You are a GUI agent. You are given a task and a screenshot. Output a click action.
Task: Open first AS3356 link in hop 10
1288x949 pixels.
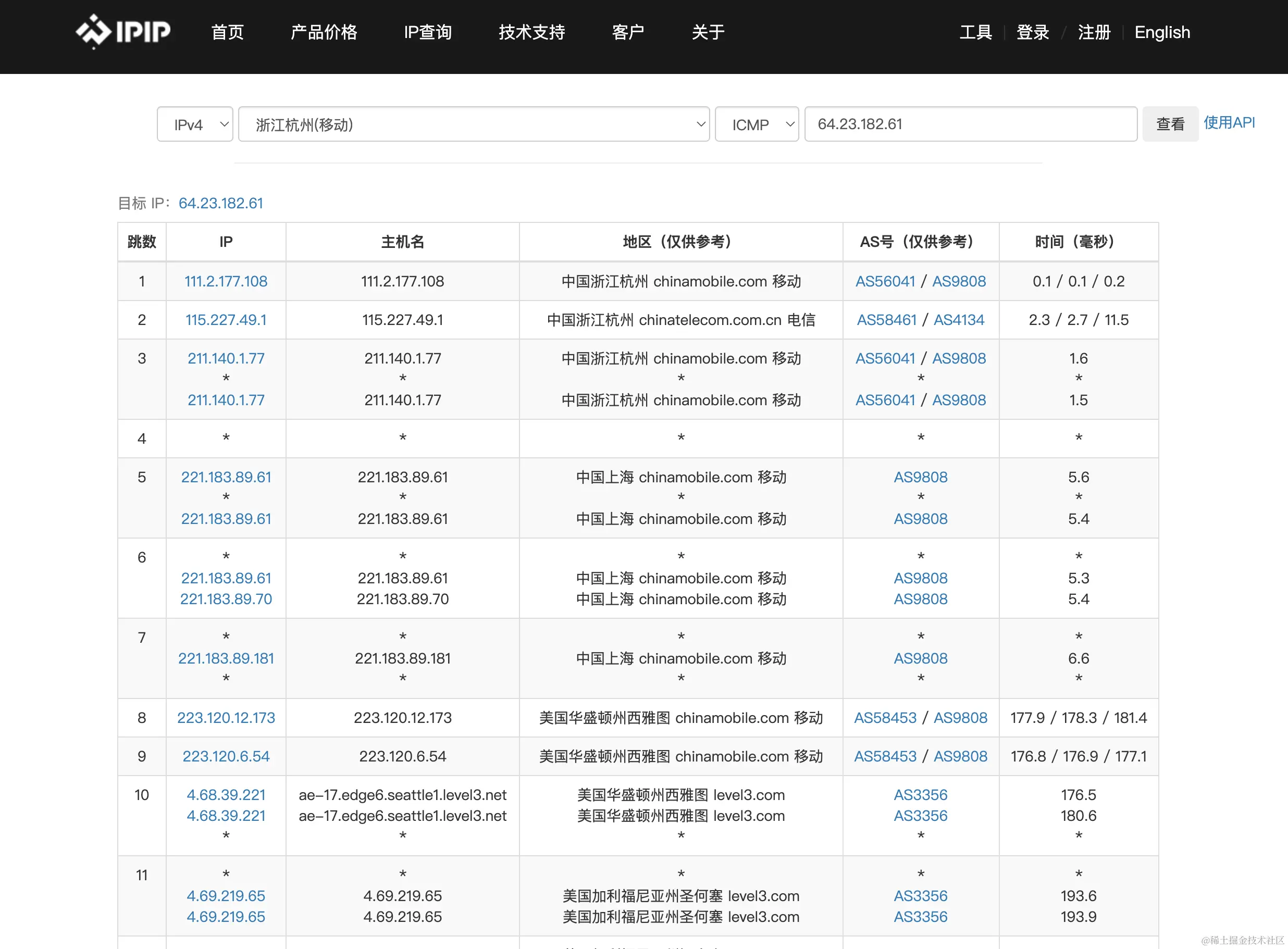click(x=920, y=795)
